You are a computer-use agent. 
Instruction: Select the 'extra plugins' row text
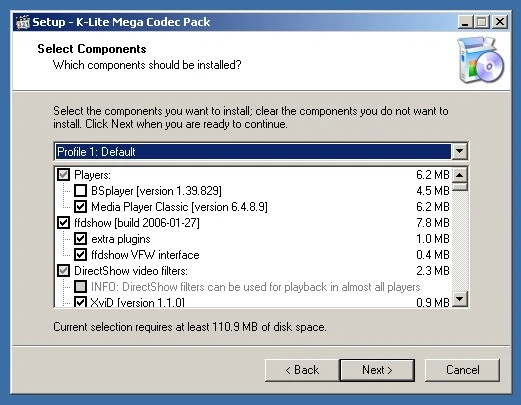point(121,239)
